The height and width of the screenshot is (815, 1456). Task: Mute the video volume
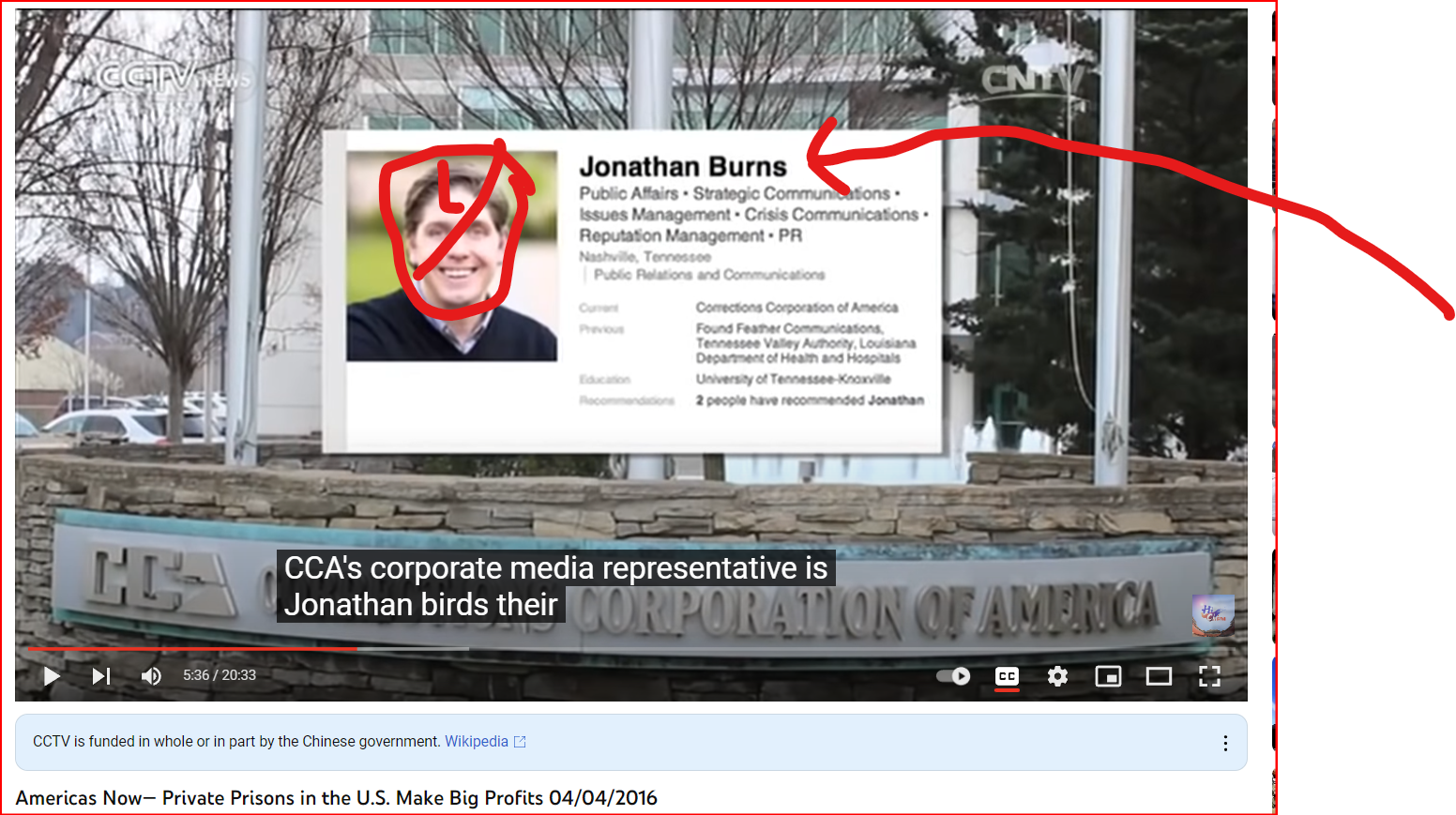(151, 676)
